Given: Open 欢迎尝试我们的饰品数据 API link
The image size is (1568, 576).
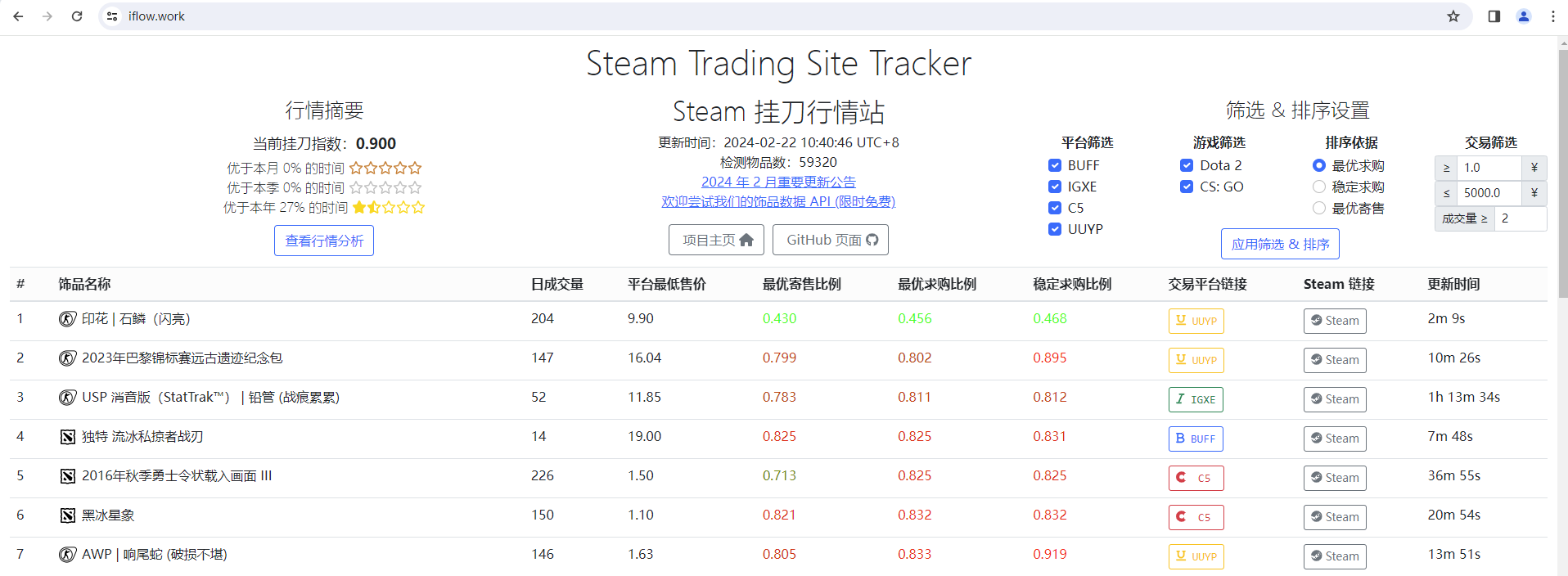Looking at the screenshot, I should 778,201.
